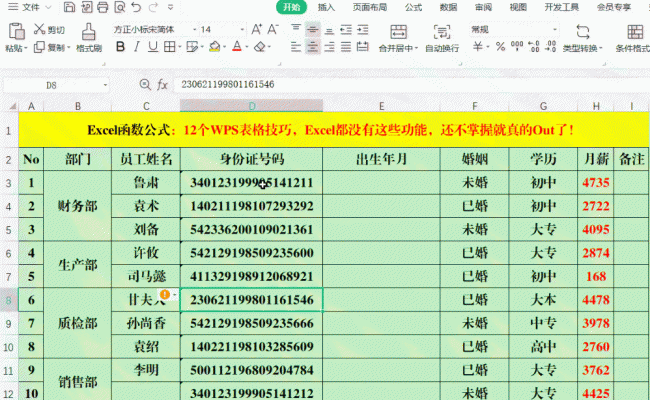The height and width of the screenshot is (400, 650).
Task: Click the decrease indent icon
Action: click(346, 29)
